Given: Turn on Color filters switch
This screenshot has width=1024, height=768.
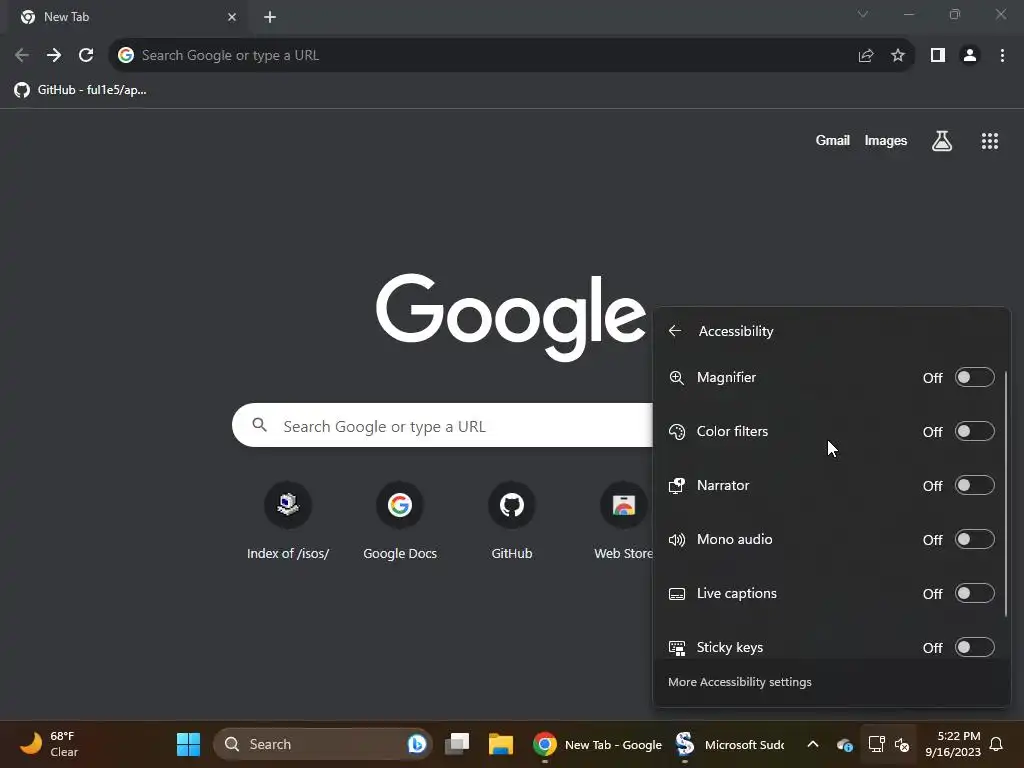Looking at the screenshot, I should [x=974, y=432].
